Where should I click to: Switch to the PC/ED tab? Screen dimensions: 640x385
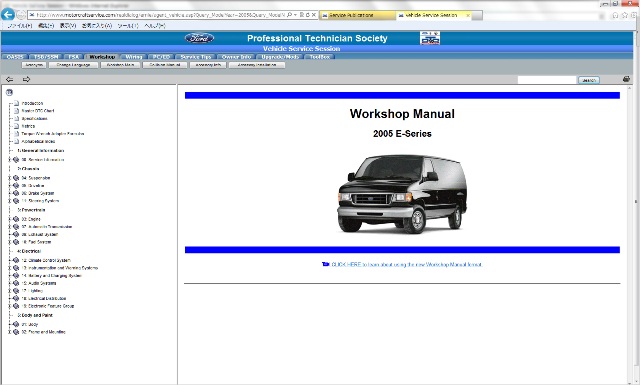click(161, 57)
